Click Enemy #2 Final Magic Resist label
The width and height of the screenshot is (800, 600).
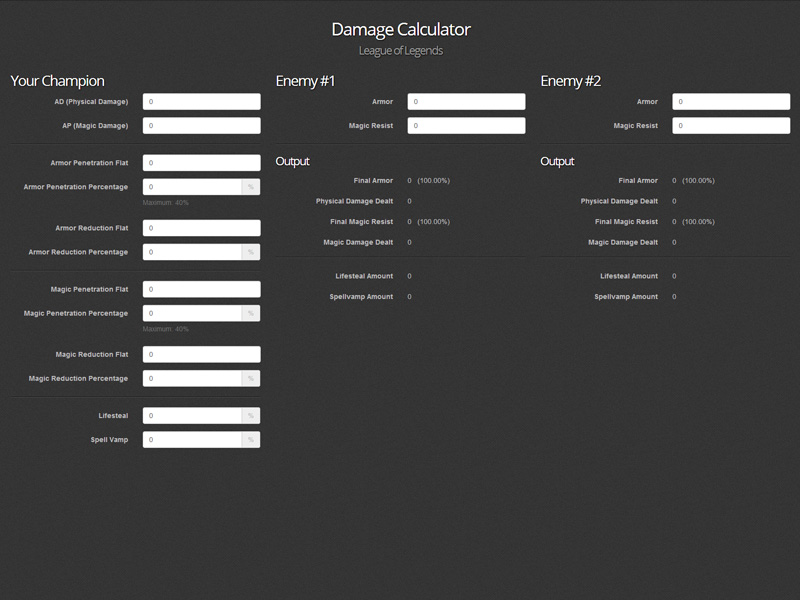pos(626,222)
